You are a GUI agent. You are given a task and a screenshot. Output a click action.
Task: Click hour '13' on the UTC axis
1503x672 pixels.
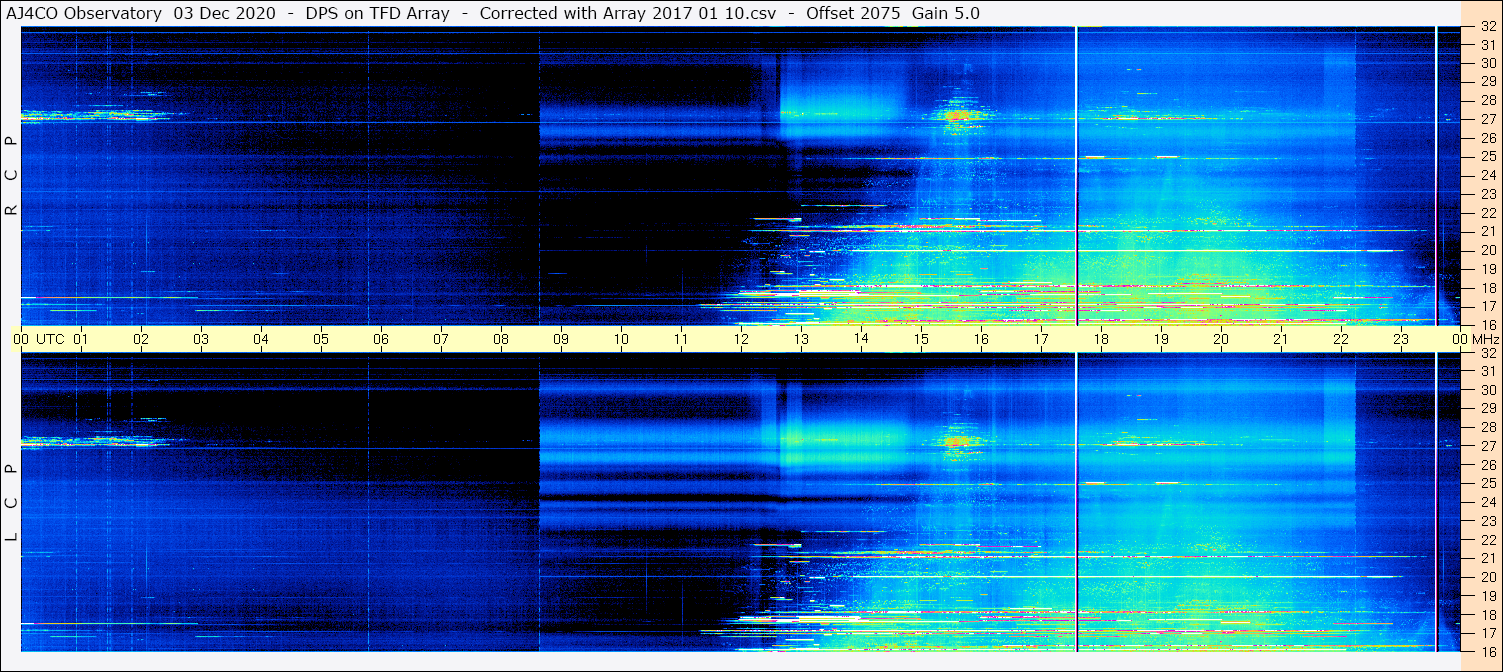point(801,339)
